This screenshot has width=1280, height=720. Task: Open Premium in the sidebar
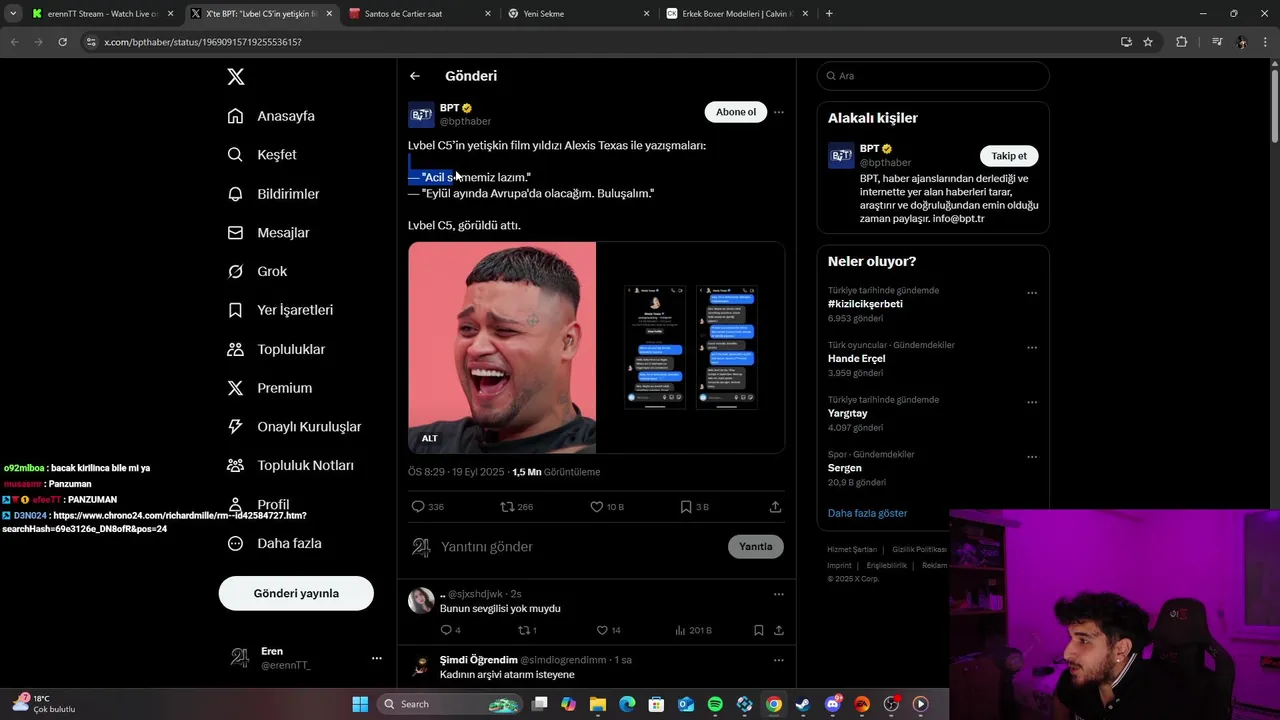coord(269,388)
